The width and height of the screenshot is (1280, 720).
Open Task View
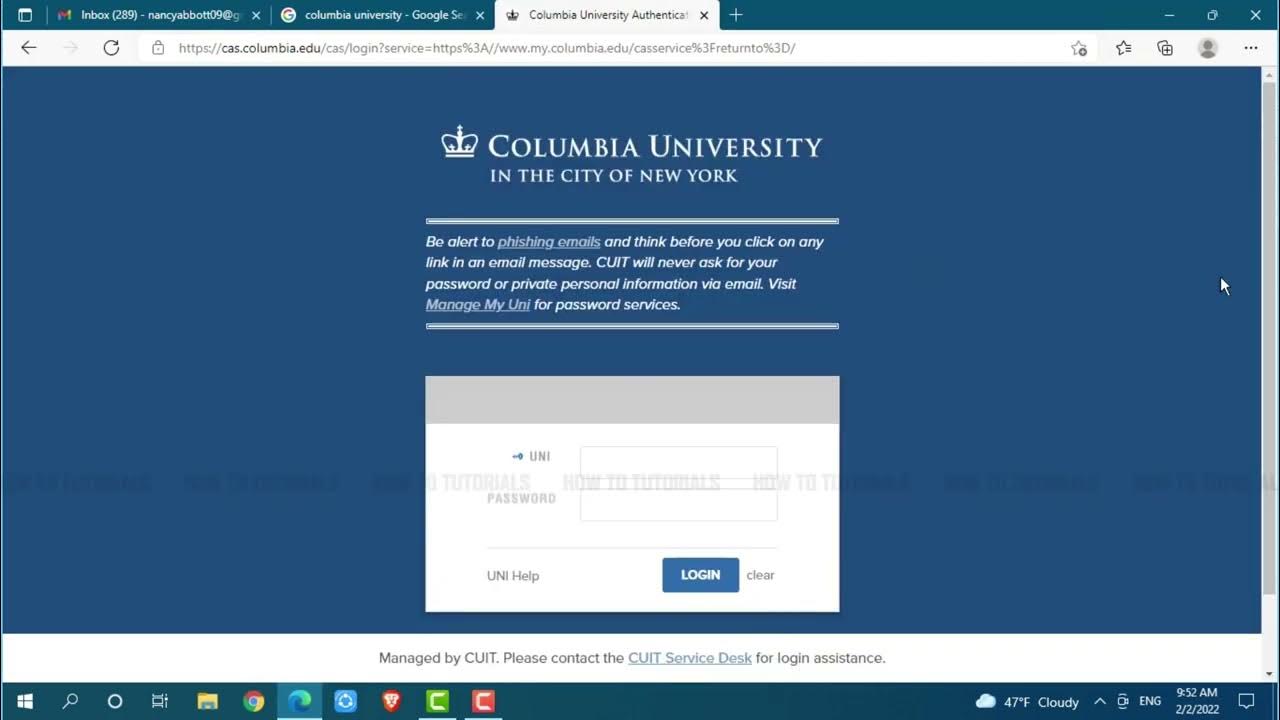pos(160,701)
